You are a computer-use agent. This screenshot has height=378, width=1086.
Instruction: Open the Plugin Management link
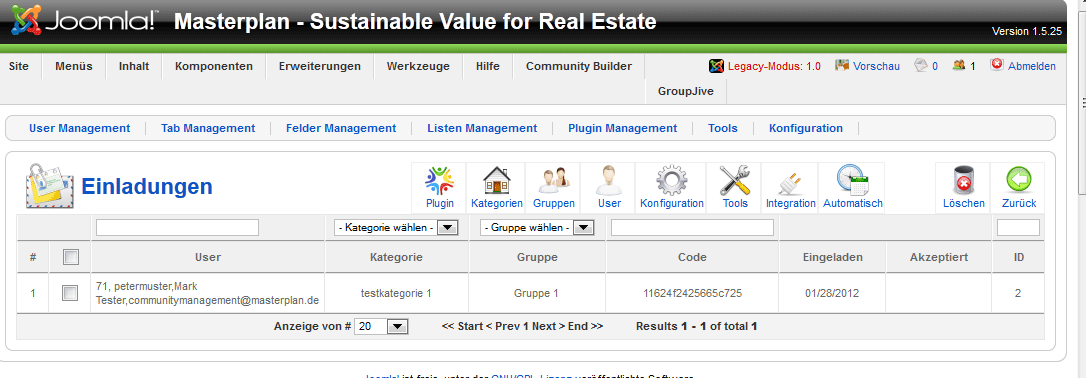pyautogui.click(x=623, y=128)
